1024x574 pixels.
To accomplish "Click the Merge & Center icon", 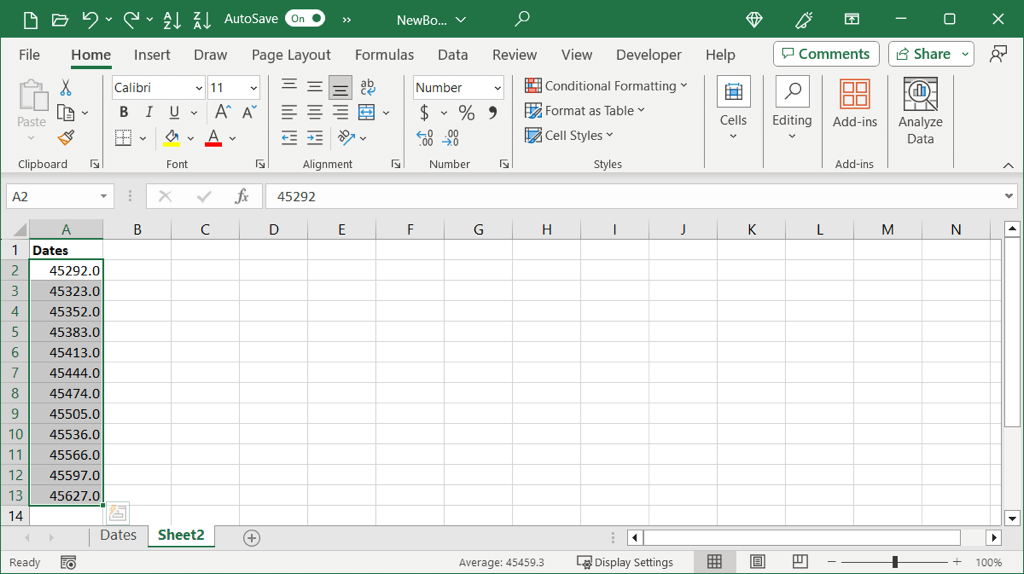I will click(x=367, y=113).
